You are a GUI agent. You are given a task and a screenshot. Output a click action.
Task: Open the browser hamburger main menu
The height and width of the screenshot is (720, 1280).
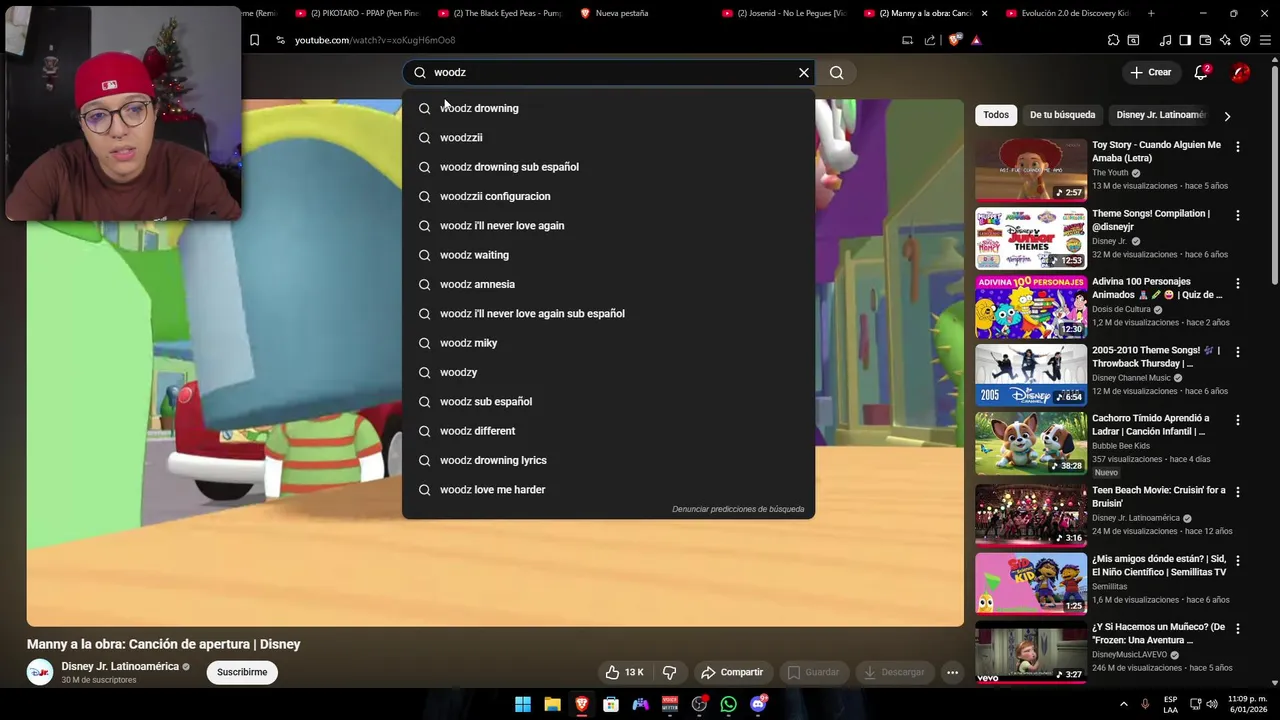click(1265, 40)
